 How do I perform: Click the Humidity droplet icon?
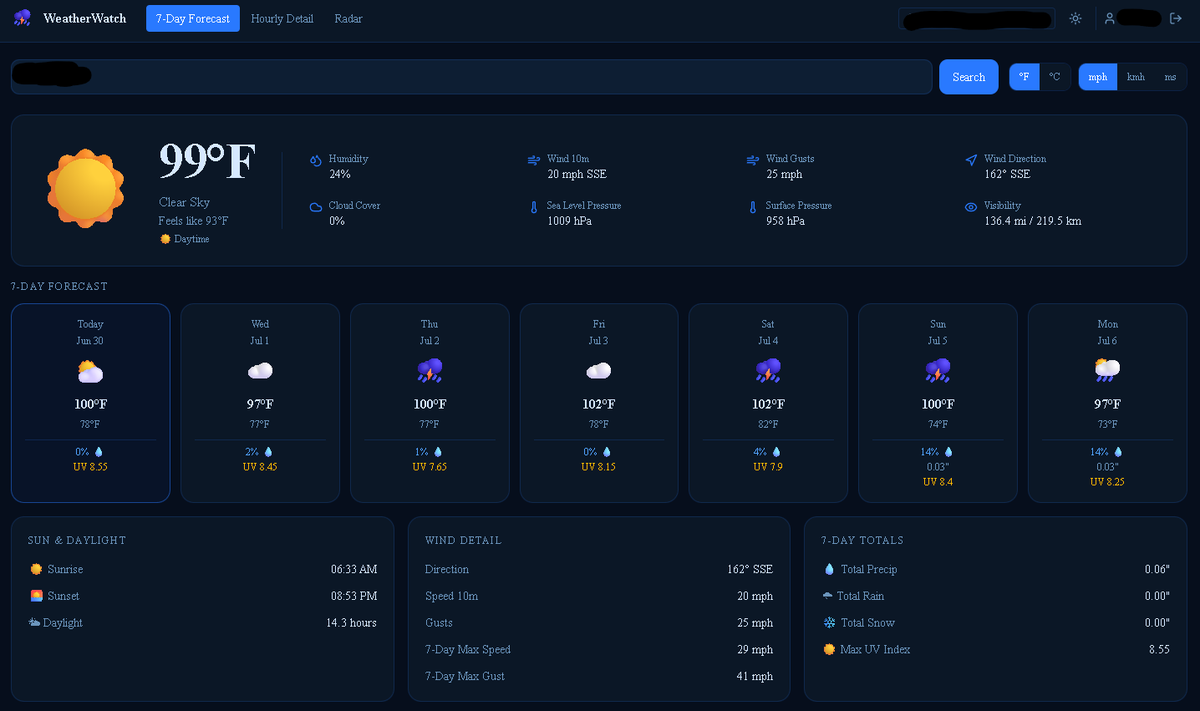click(316, 160)
